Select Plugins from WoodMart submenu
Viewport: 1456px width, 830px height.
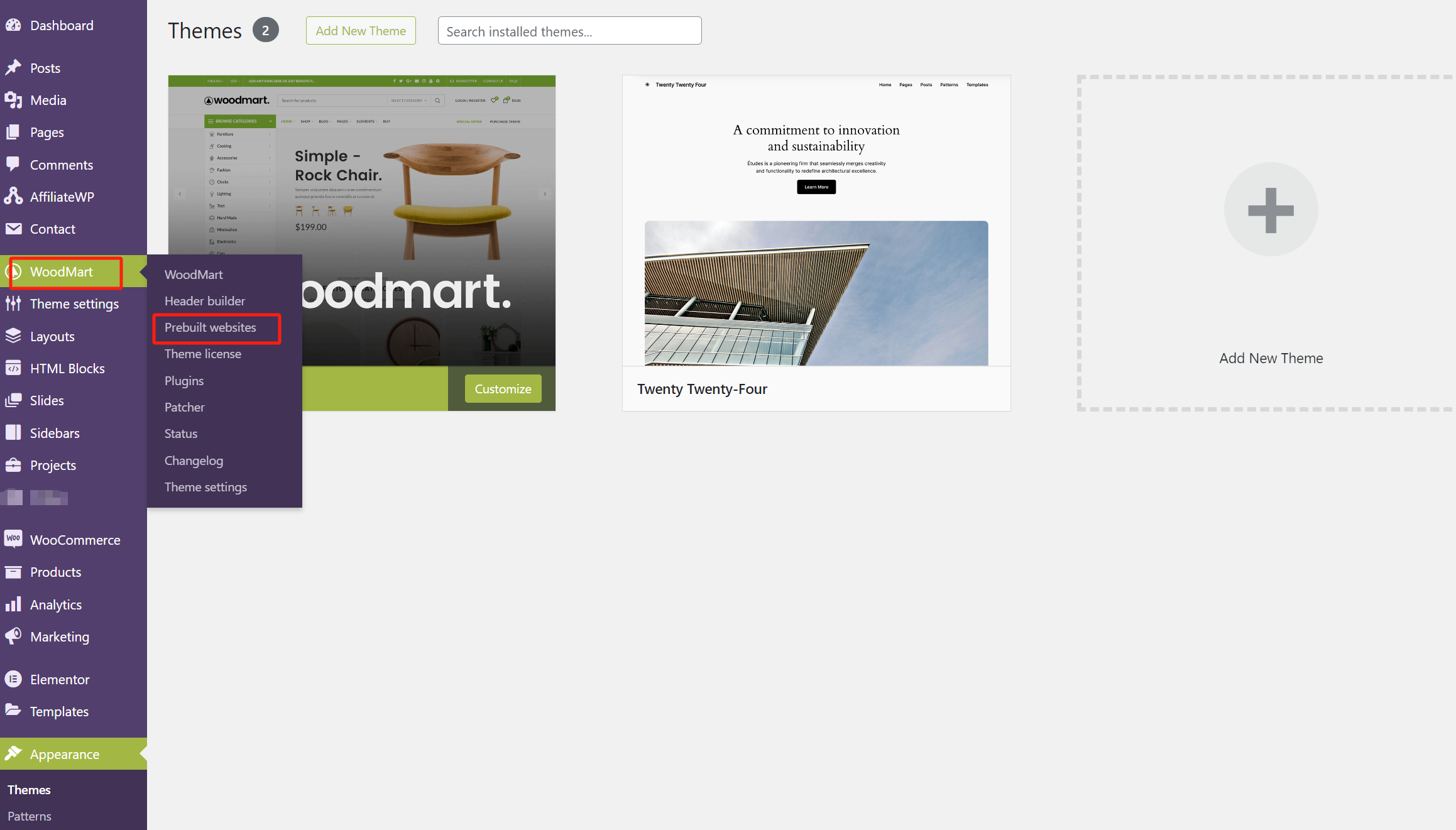[x=184, y=380]
